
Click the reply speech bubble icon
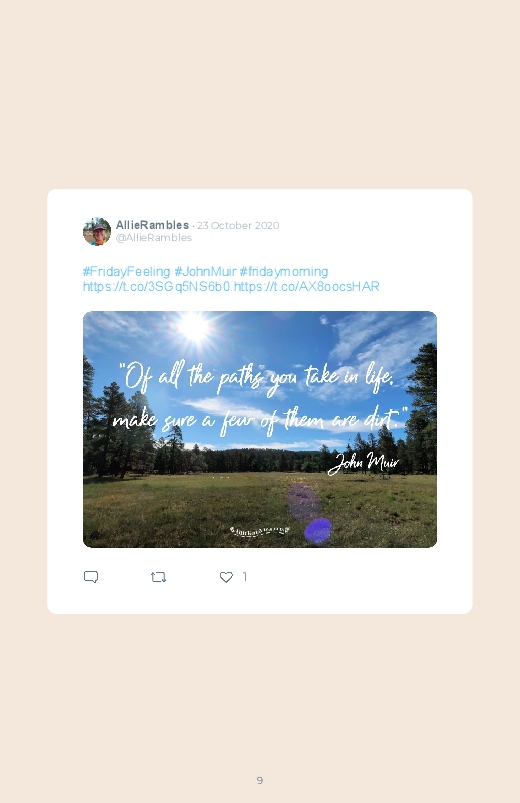[x=91, y=577]
